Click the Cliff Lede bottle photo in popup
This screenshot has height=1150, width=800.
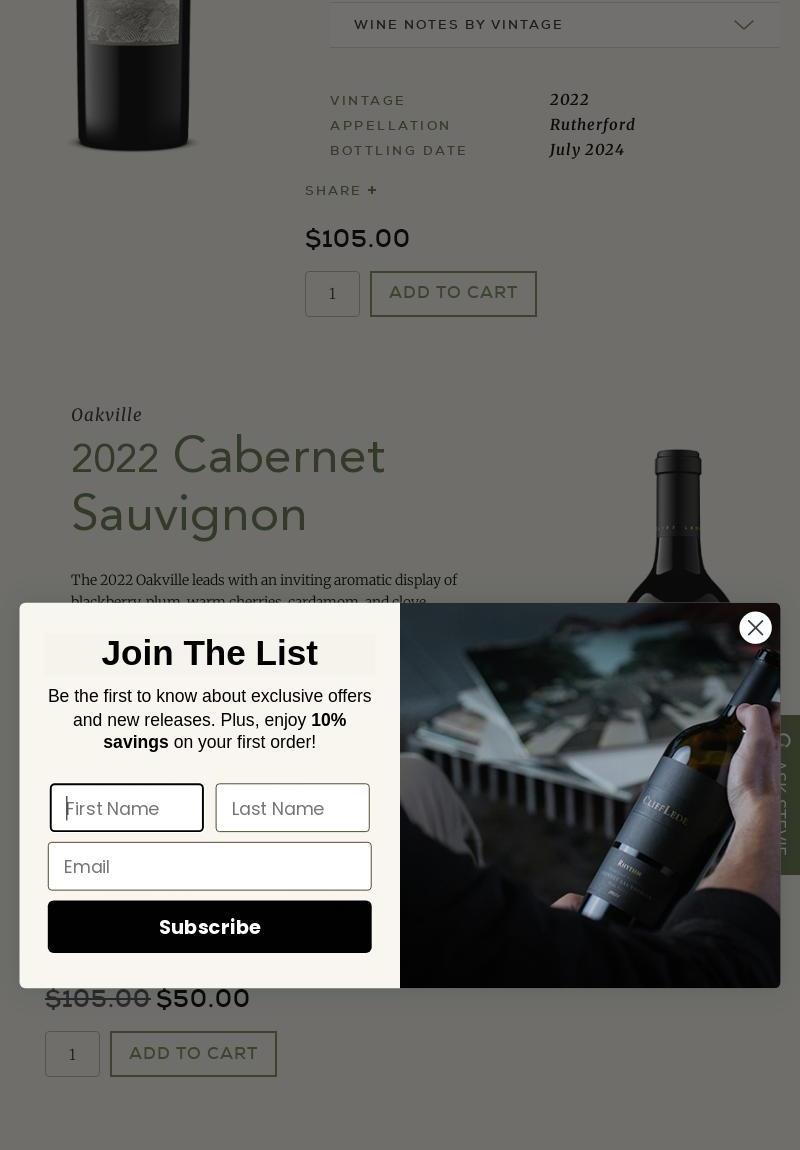(x=590, y=795)
